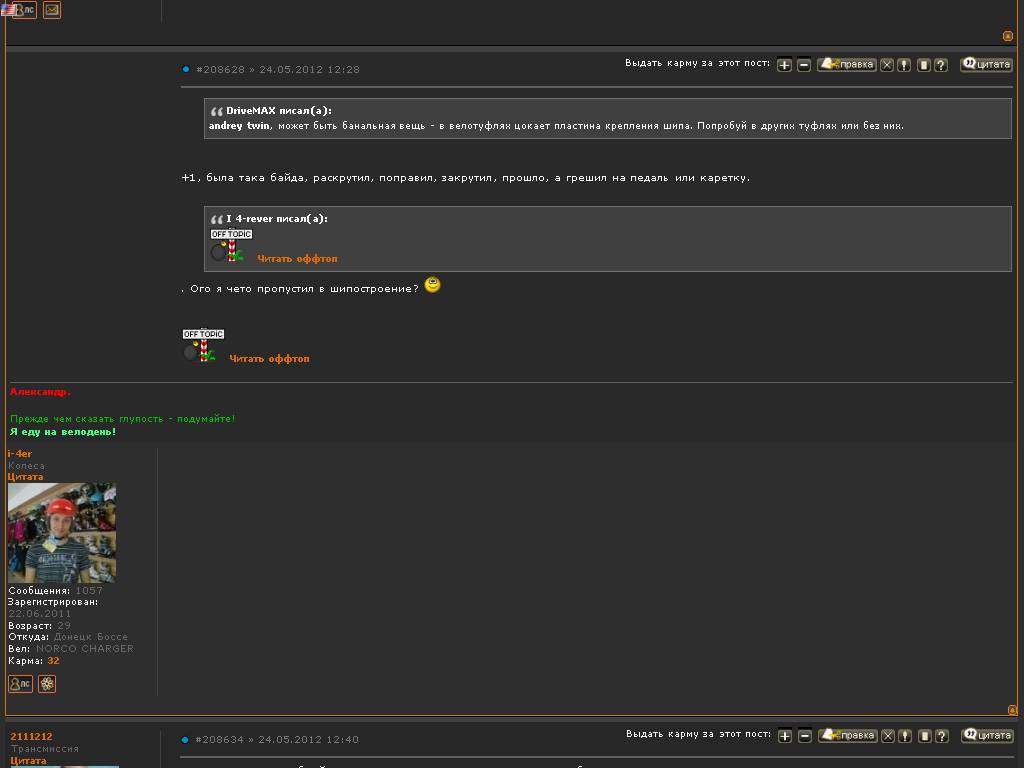
Task: Click the flower icon under i-4er's profile
Action: [x=47, y=684]
